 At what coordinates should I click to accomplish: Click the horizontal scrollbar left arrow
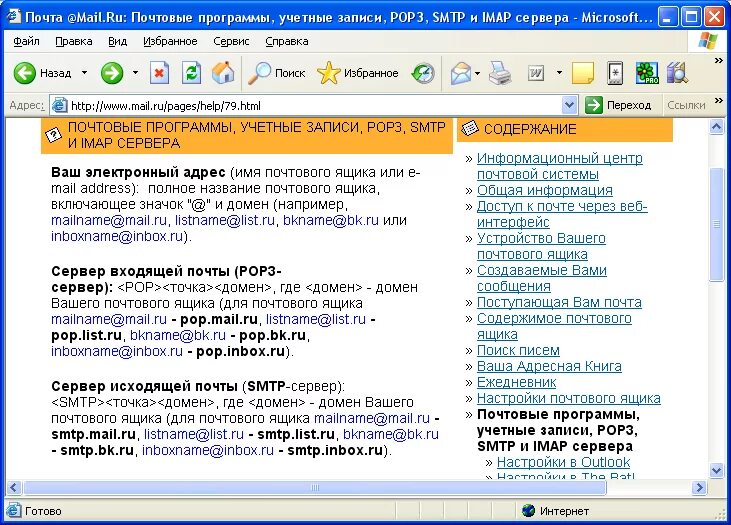(x=14, y=488)
